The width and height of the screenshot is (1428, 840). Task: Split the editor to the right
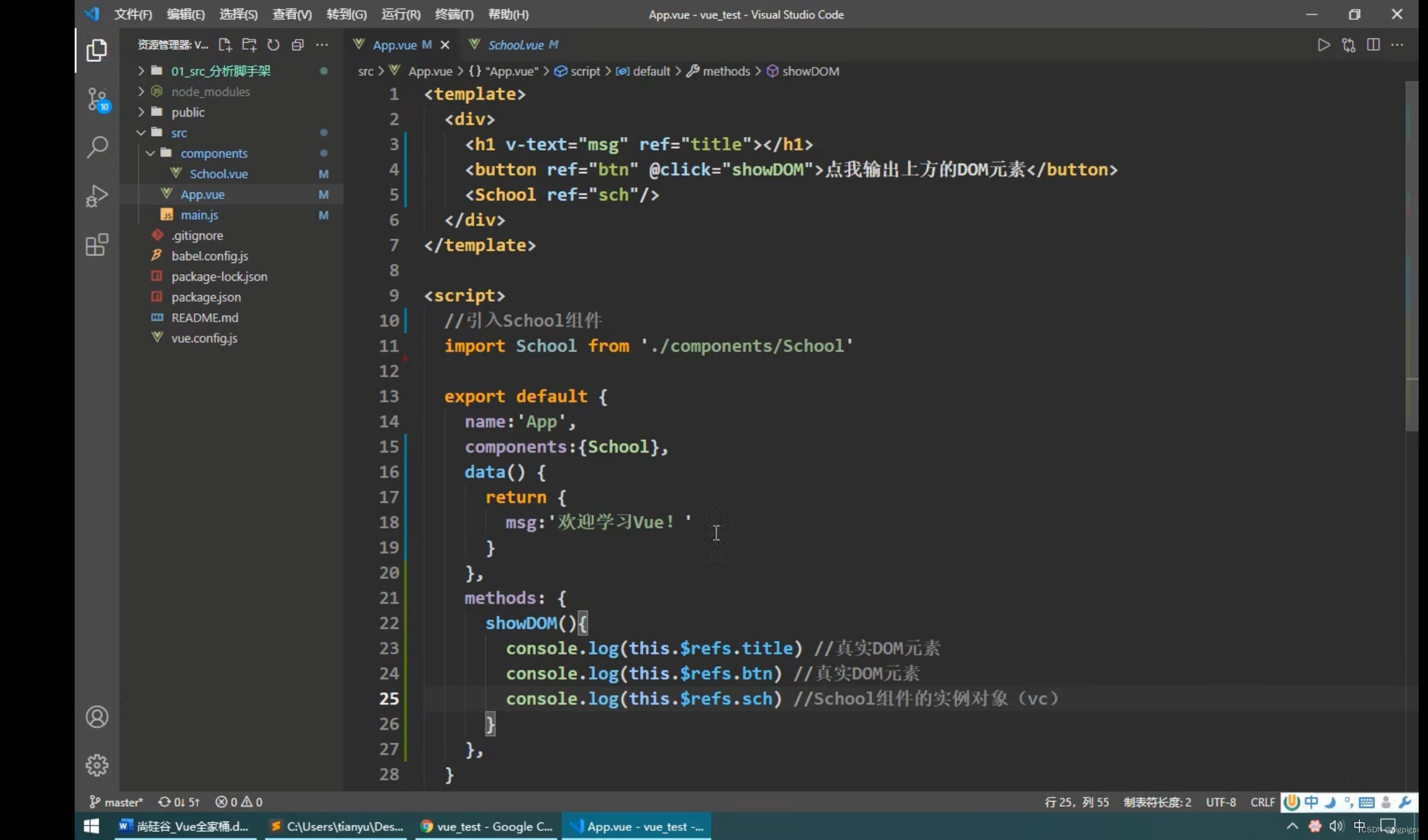pyautogui.click(x=1373, y=45)
